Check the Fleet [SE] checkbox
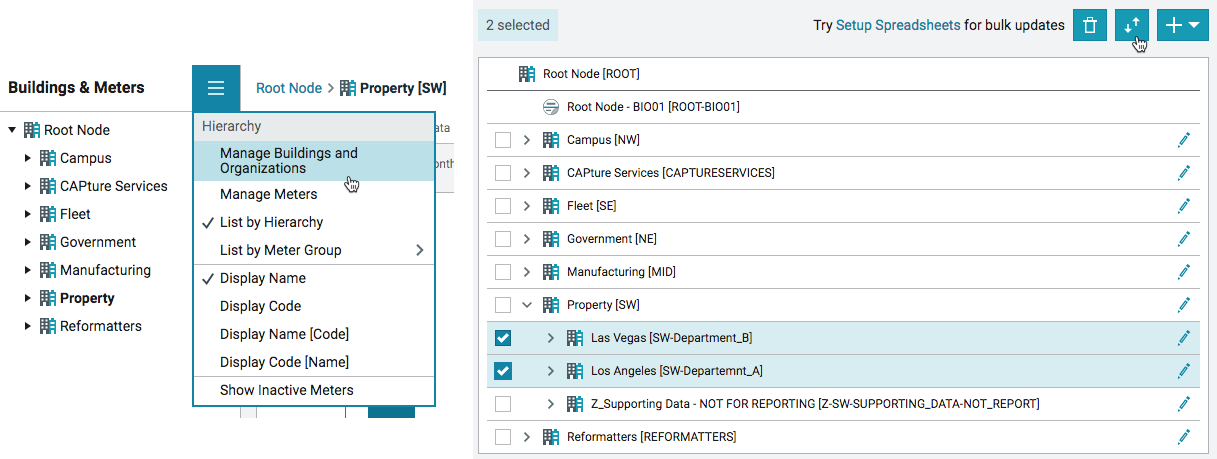The height and width of the screenshot is (459, 1217). click(x=503, y=206)
